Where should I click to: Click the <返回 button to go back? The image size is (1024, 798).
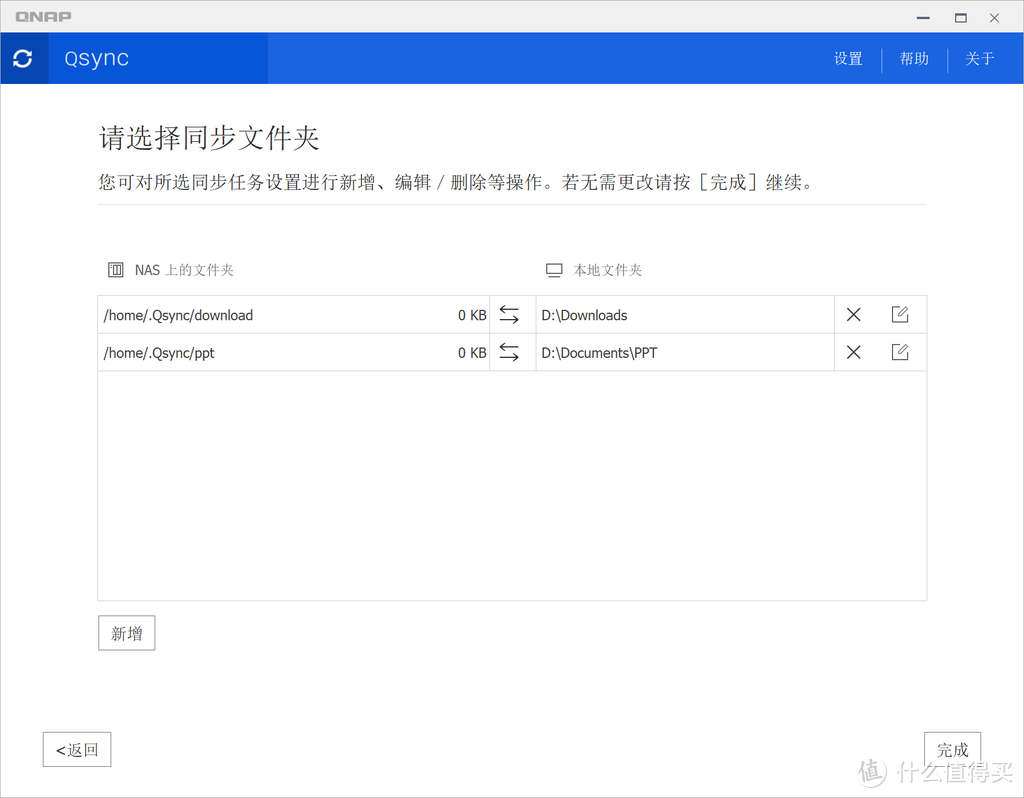(76, 748)
